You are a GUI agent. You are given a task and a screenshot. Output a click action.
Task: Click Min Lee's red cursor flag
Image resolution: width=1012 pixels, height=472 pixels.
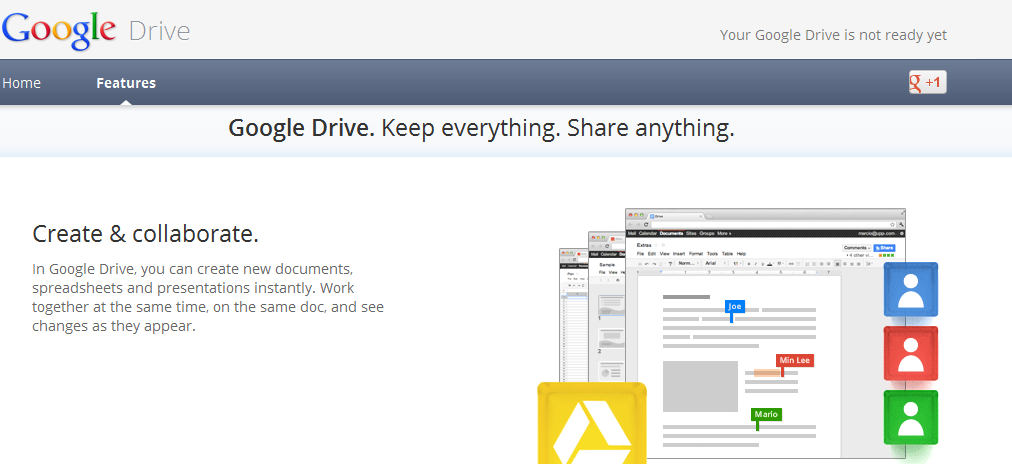tap(794, 360)
